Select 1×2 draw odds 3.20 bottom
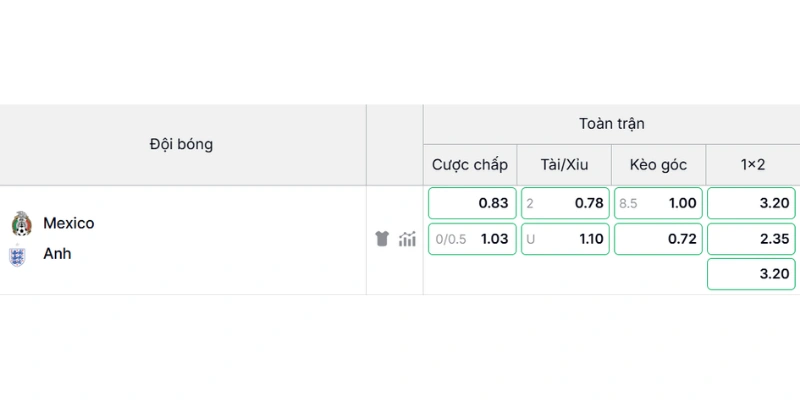This screenshot has width=800, height=400. (751, 274)
